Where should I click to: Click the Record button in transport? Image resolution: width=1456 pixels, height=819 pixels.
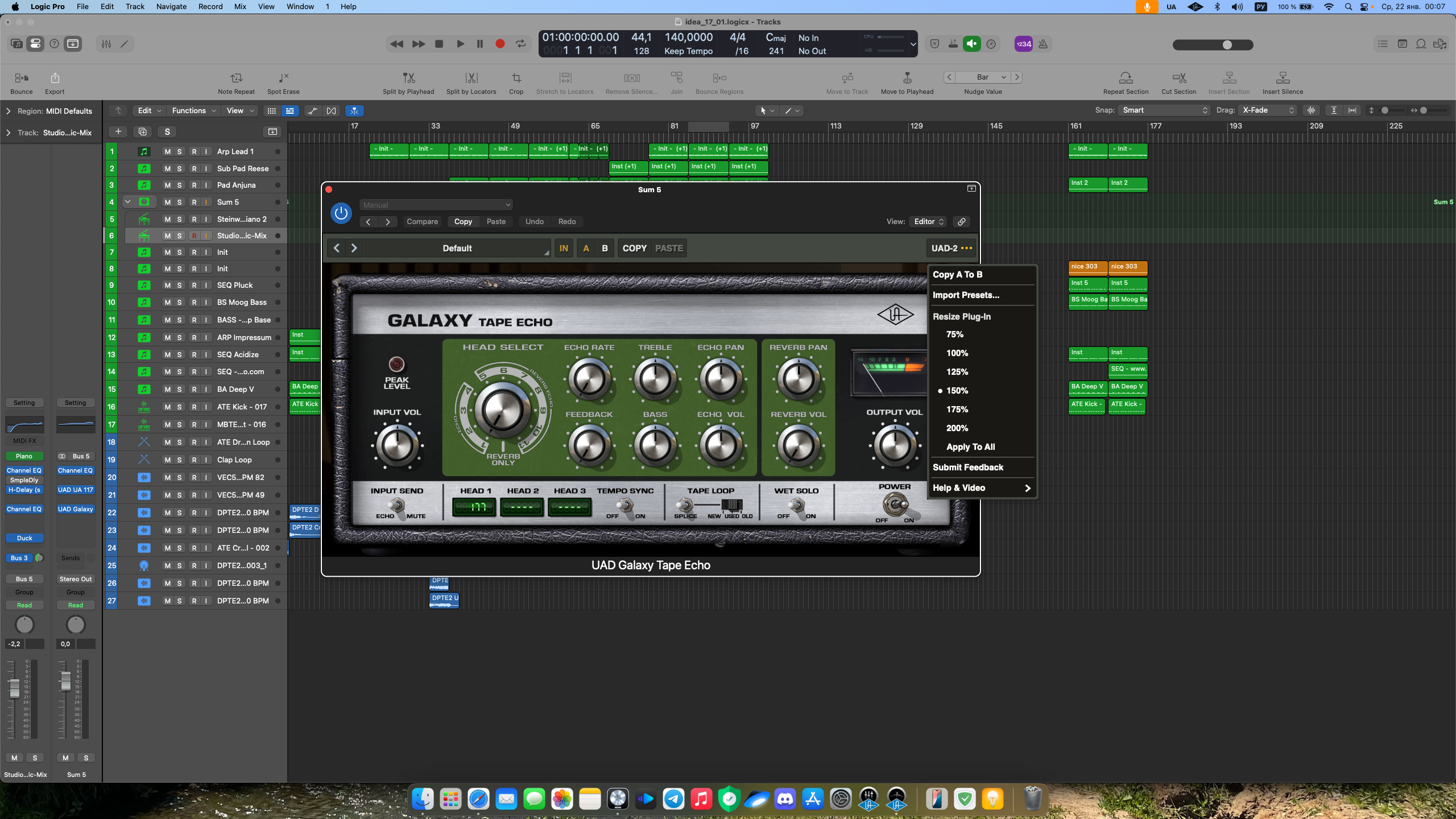[x=500, y=44]
